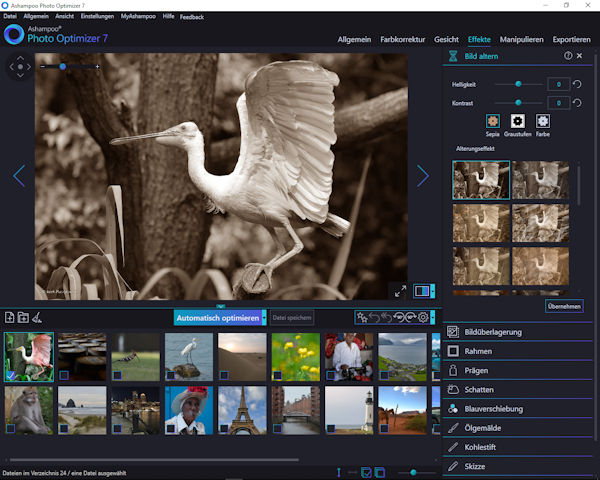Switch to the Farbkorrektur tab
The image size is (600, 480).
coord(403,39)
